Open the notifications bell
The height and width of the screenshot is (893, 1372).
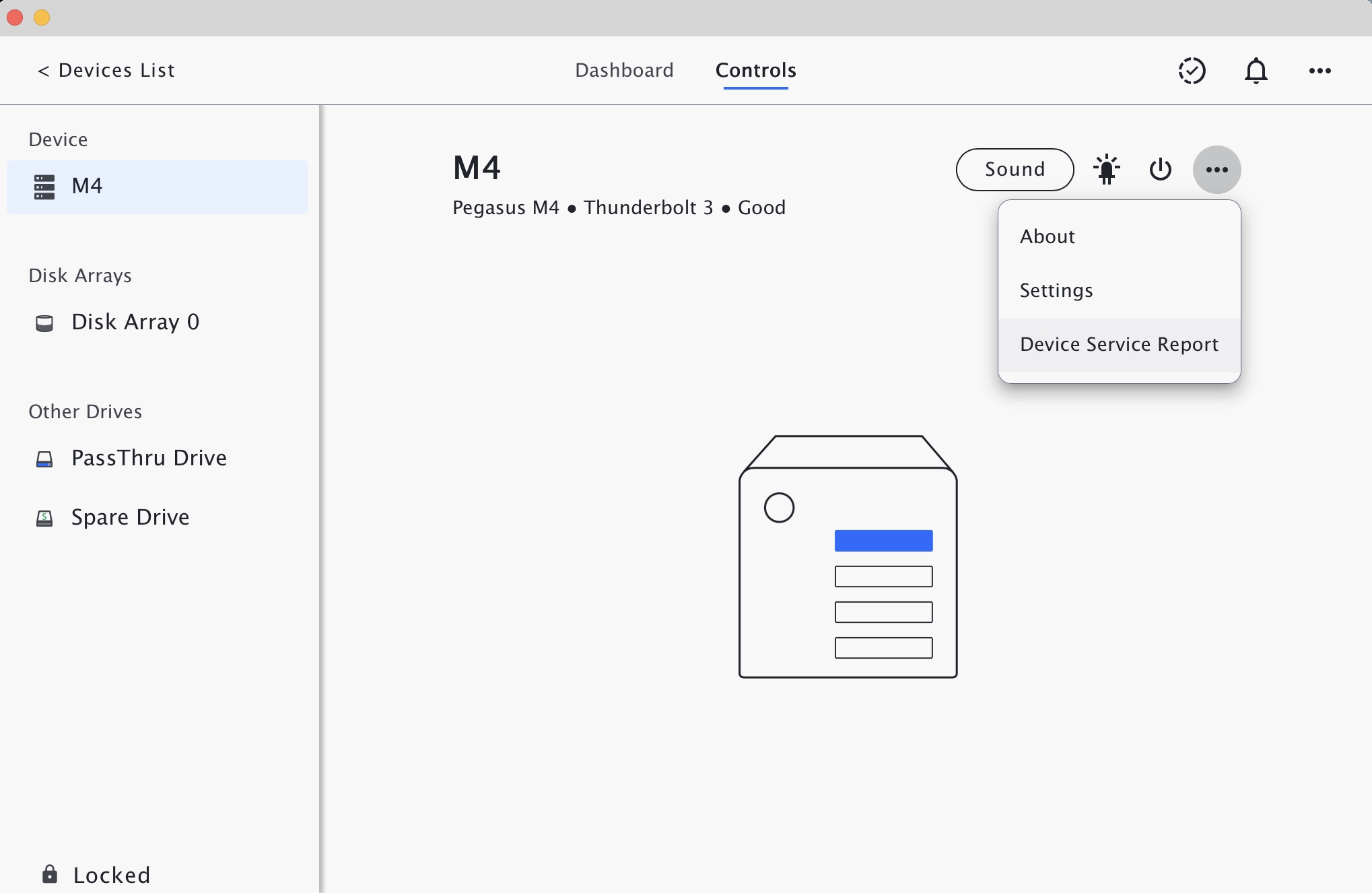tap(1256, 71)
